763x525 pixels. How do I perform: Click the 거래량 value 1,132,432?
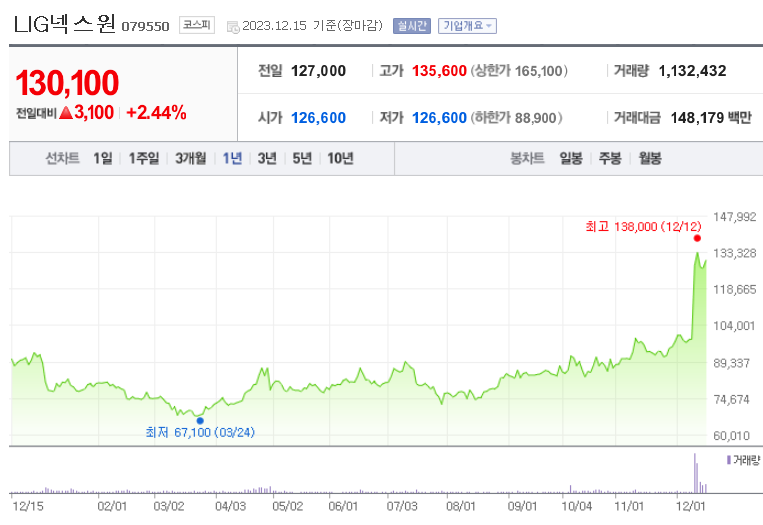pyautogui.click(x=692, y=71)
